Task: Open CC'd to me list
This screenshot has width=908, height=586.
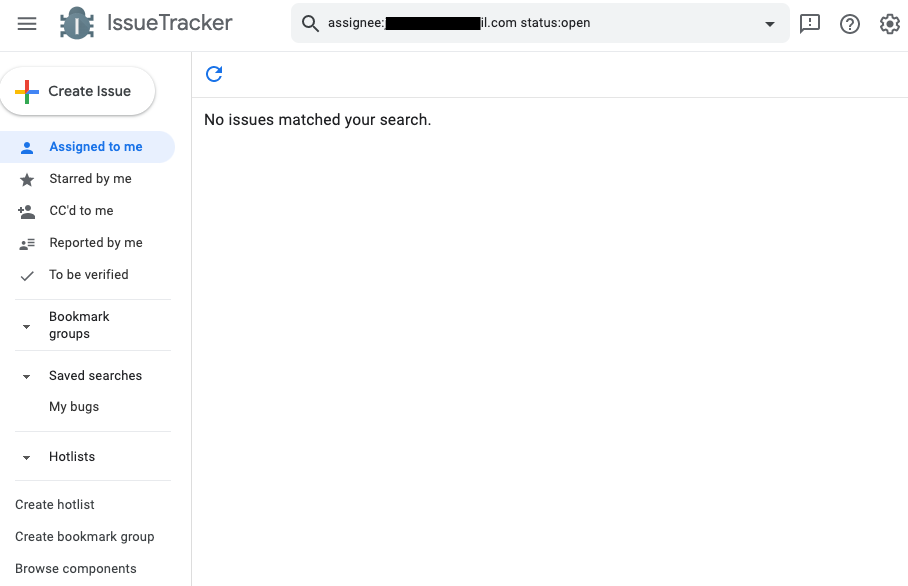Action: point(81,211)
